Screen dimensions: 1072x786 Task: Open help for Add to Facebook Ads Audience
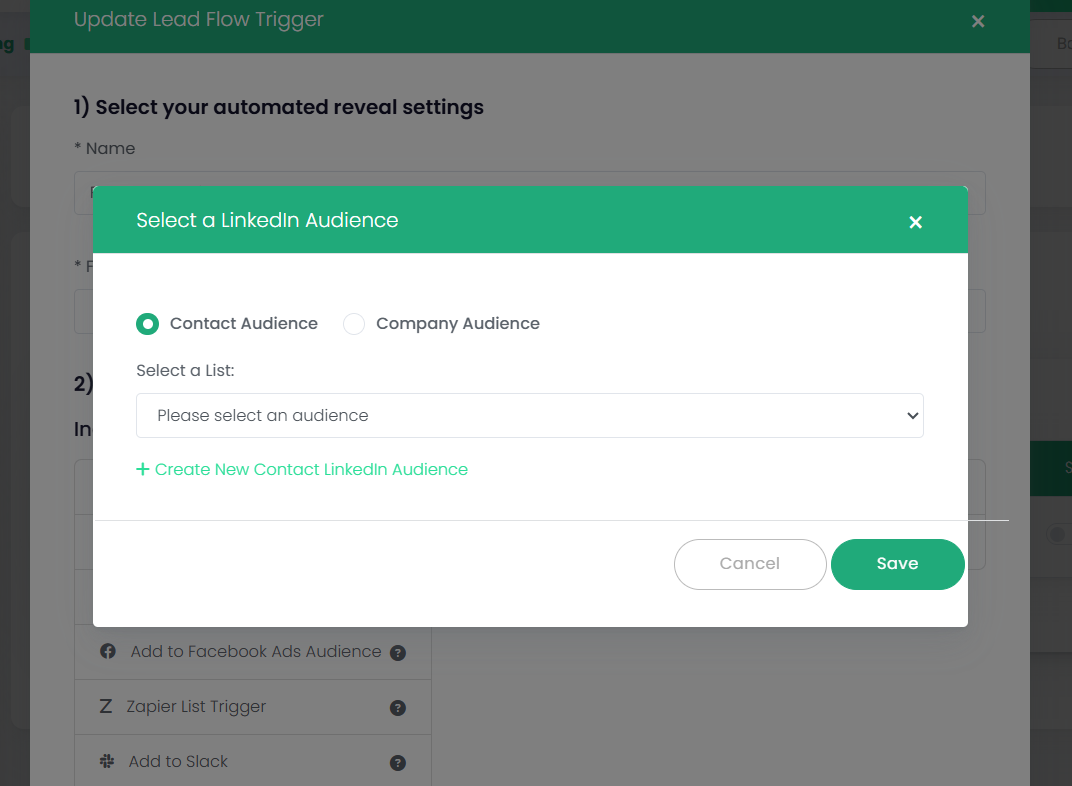click(398, 653)
